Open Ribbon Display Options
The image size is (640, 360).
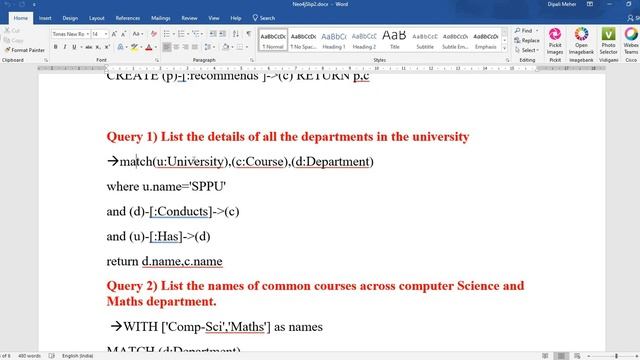pyautogui.click(x=590, y=4)
